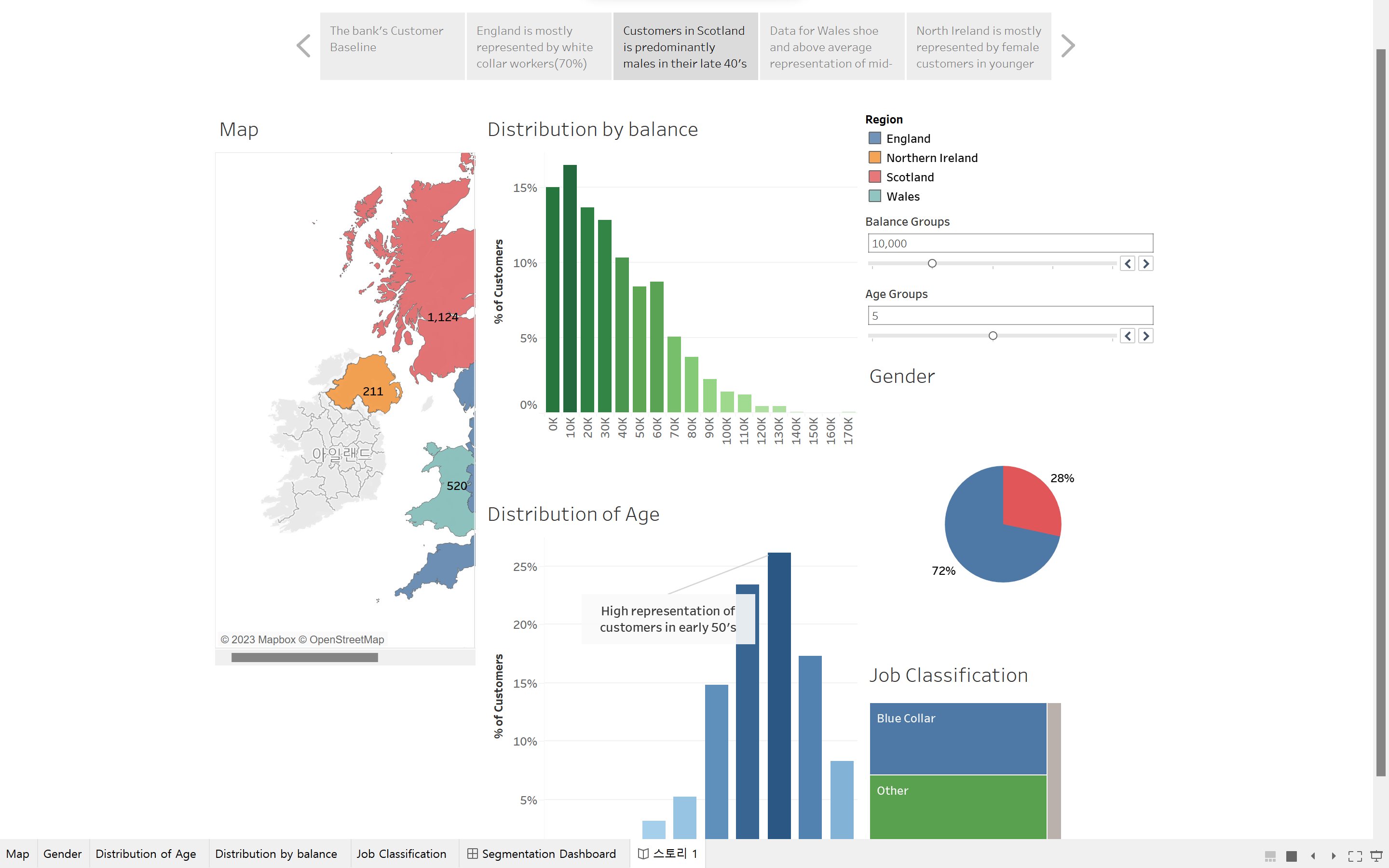Click the presentation mode icon
Image resolution: width=1389 pixels, height=868 pixels.
coord(1376,855)
